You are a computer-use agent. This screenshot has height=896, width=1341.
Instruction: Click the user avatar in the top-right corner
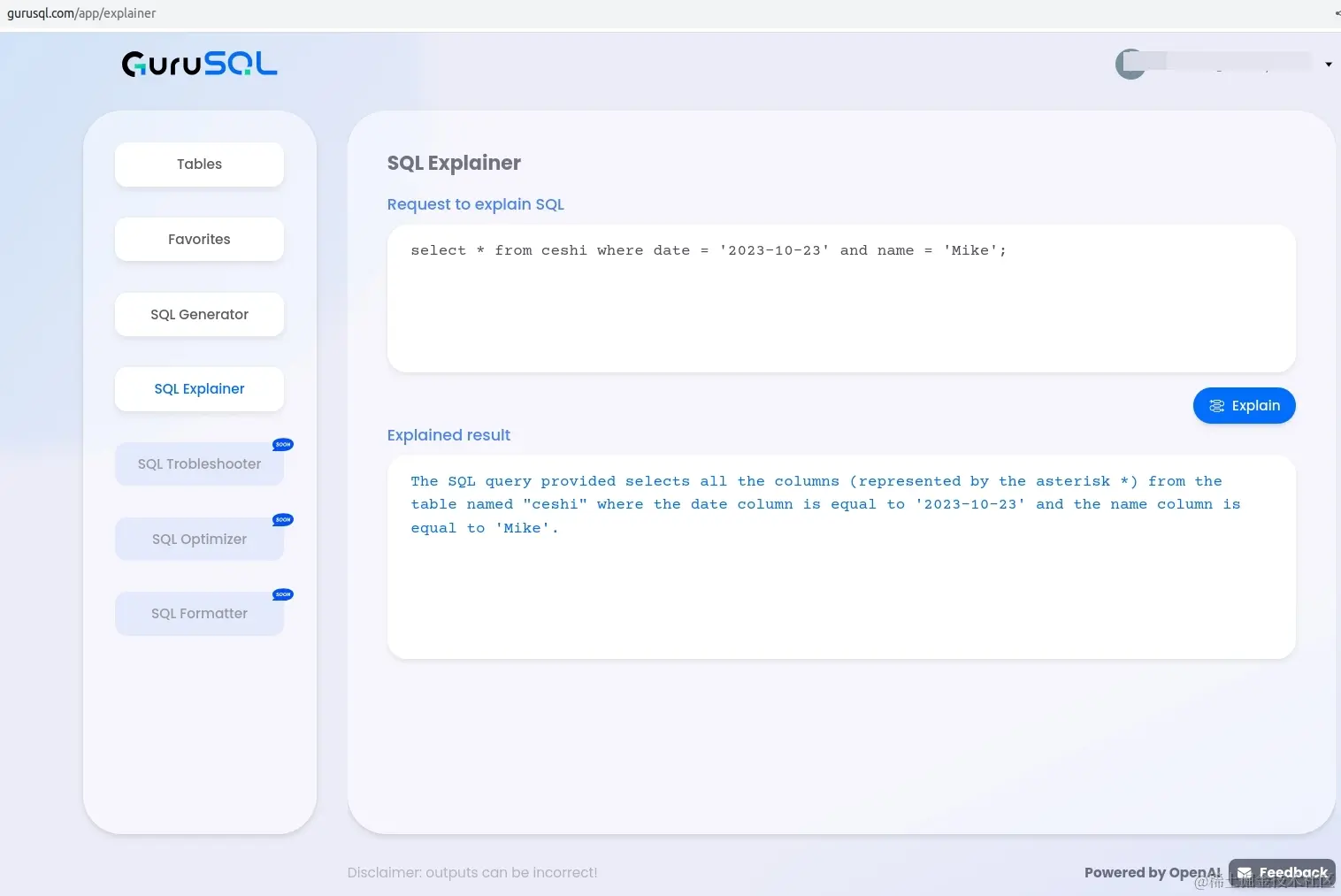coord(1131,63)
